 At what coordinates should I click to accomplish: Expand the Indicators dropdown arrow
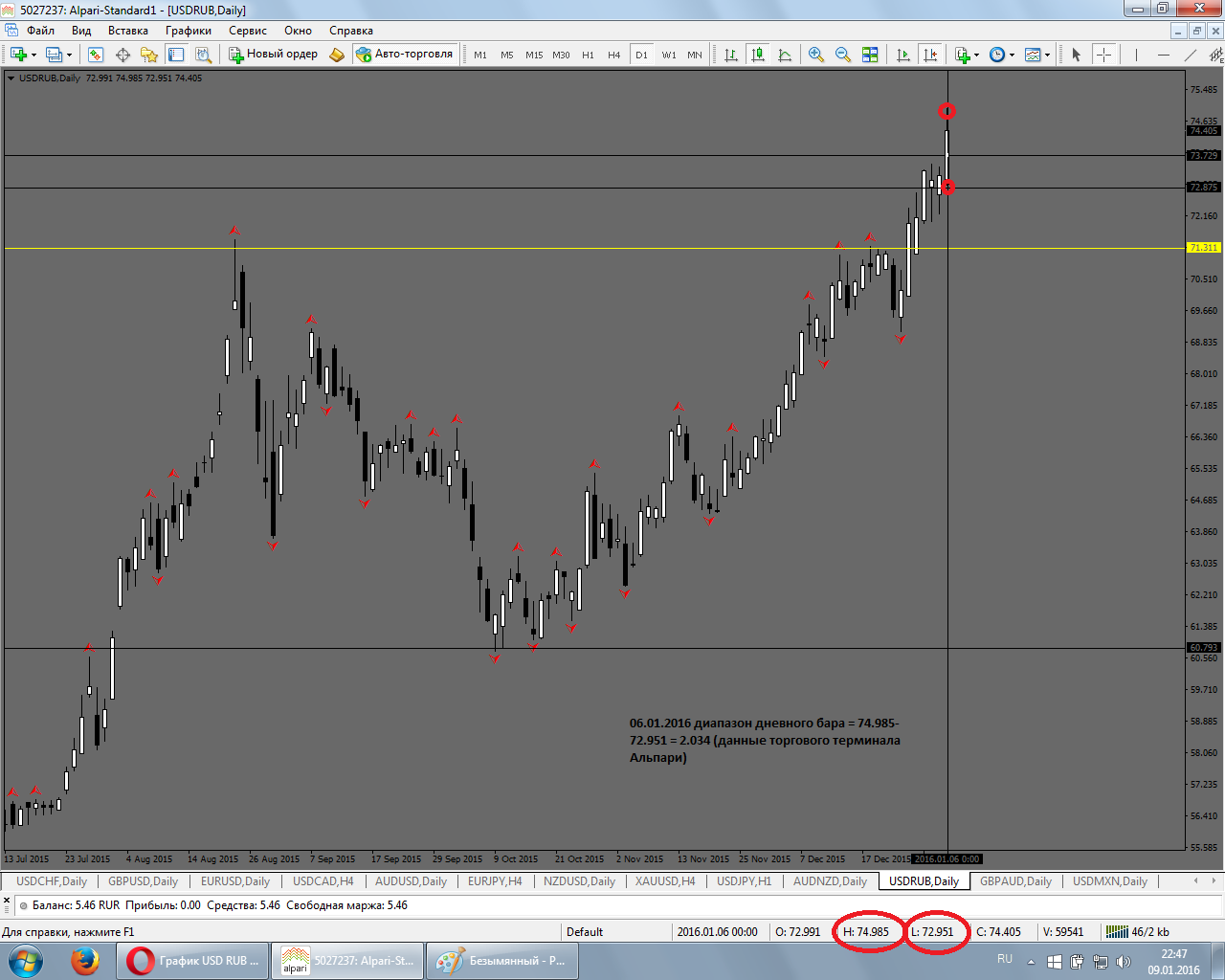click(x=976, y=55)
